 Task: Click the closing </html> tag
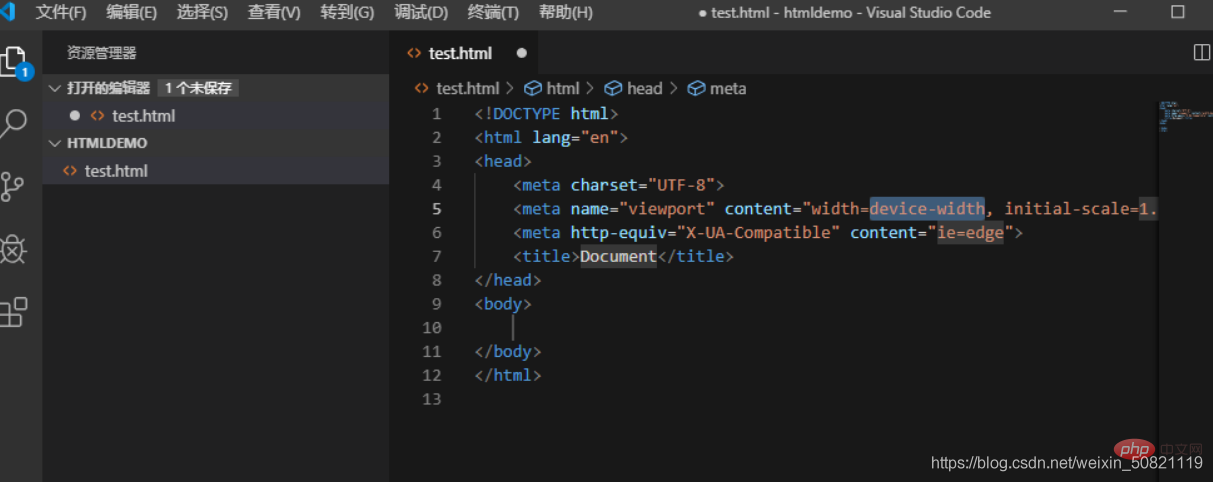coord(508,376)
